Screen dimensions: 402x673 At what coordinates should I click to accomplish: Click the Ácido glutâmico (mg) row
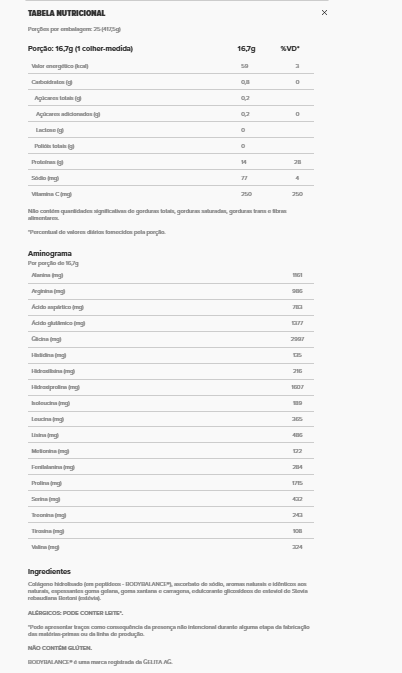[171, 323]
